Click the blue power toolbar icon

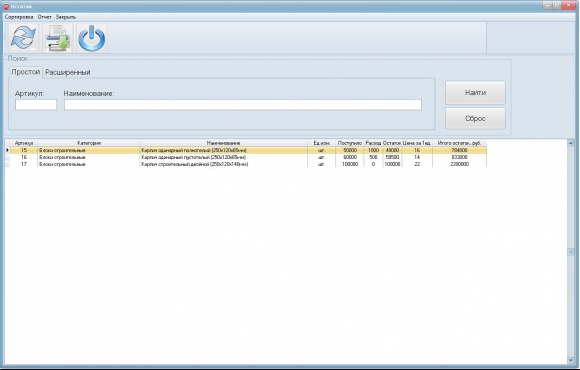[92, 38]
